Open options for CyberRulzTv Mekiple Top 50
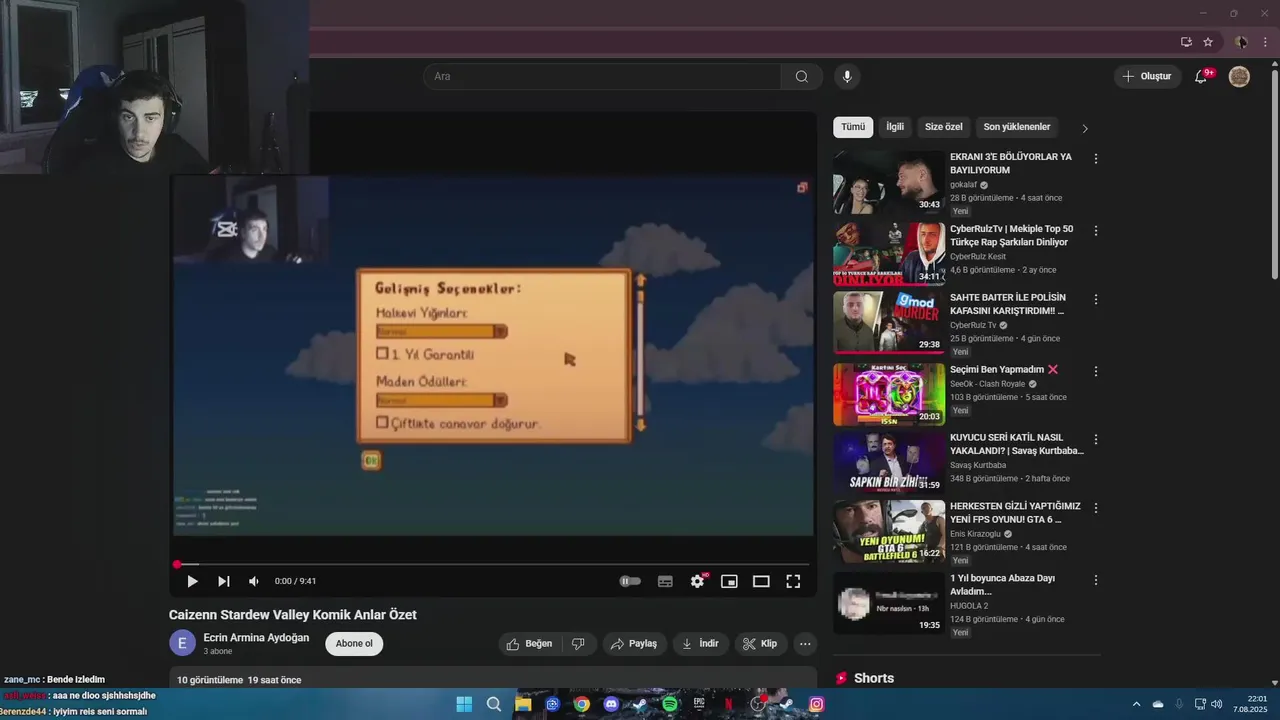 click(x=1096, y=231)
